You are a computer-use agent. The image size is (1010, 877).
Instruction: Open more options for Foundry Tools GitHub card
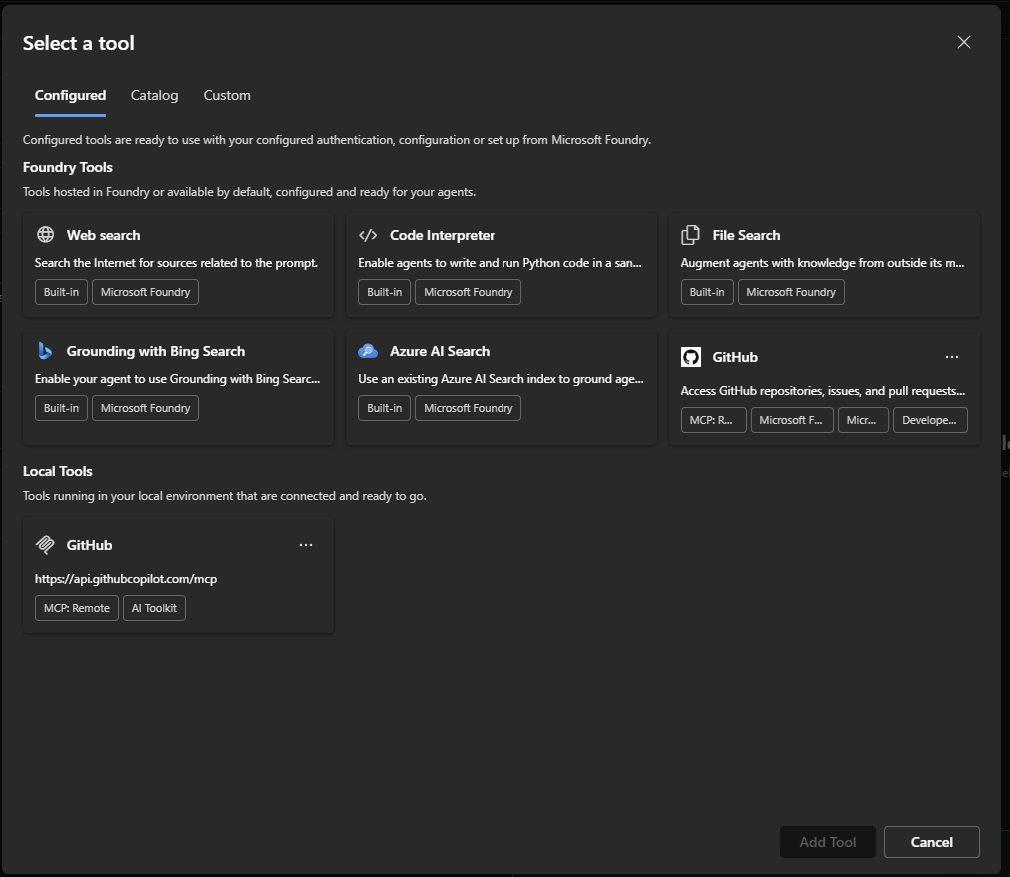951,357
